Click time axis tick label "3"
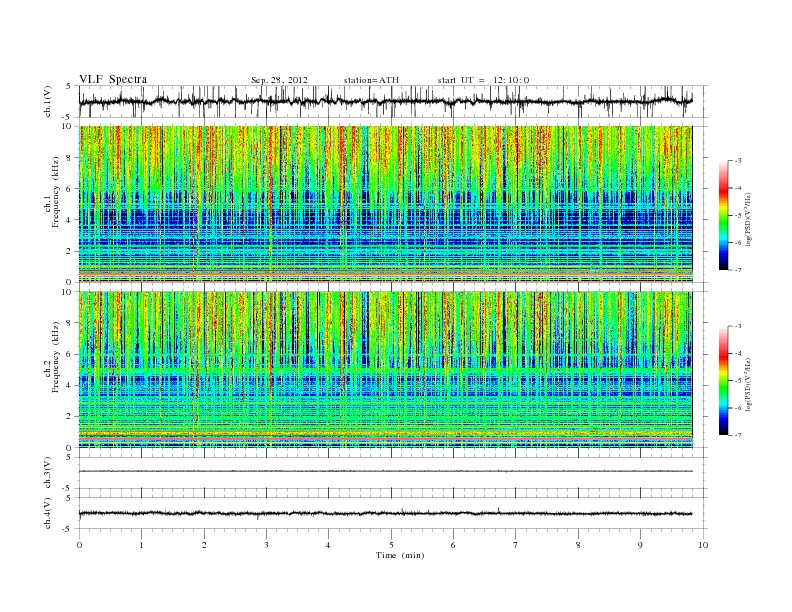 click(266, 545)
